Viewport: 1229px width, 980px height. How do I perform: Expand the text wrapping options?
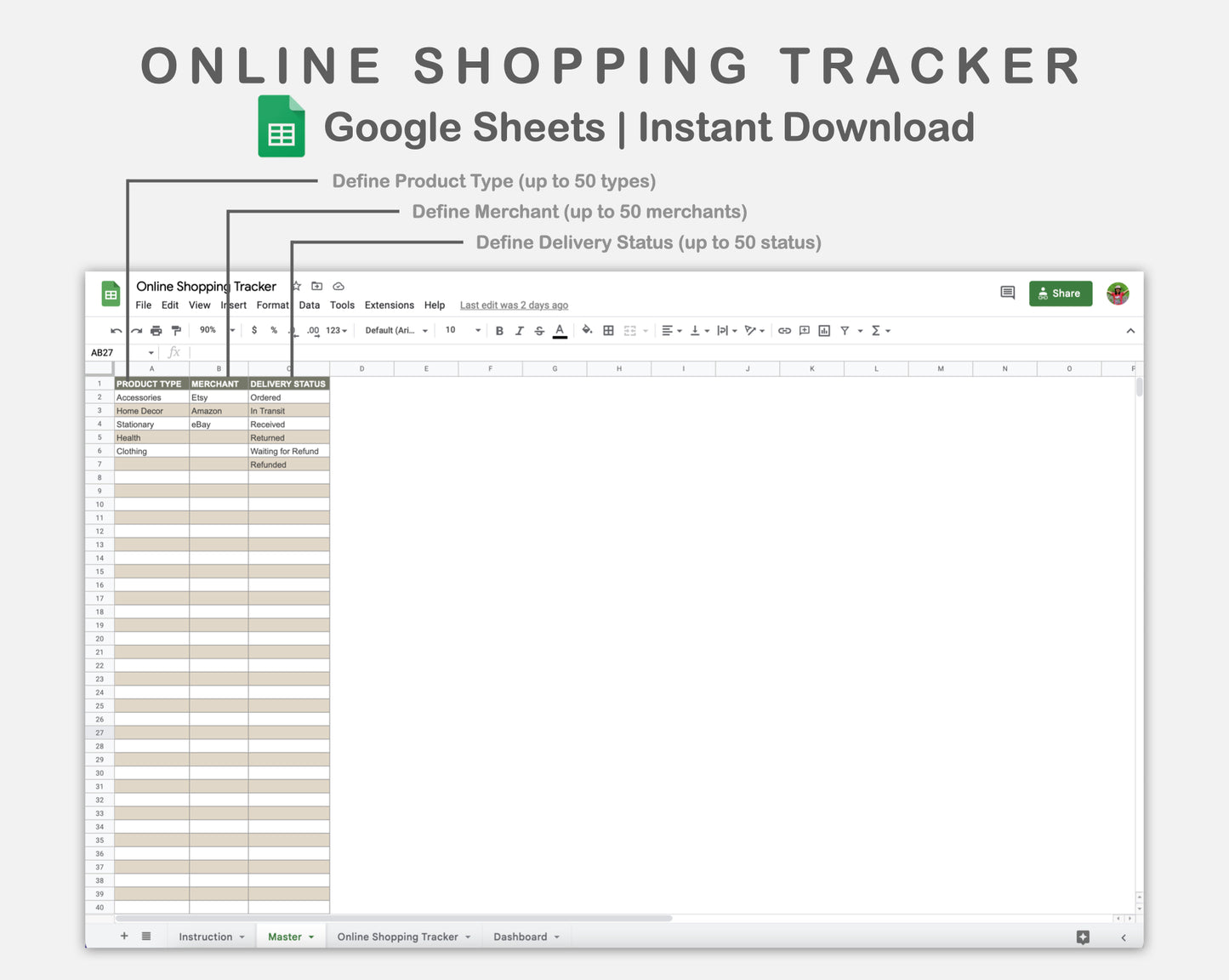point(733,330)
